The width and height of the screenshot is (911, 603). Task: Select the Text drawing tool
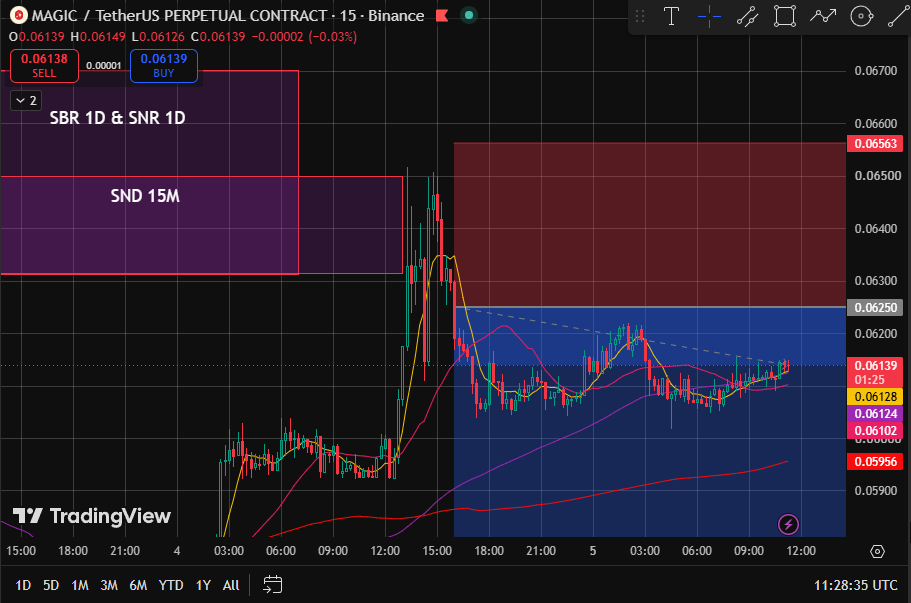tap(671, 16)
